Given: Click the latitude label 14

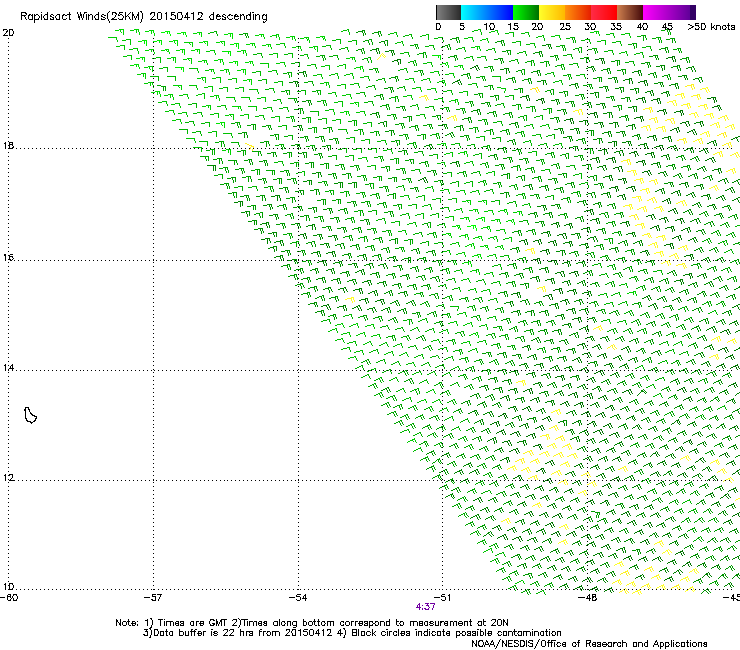Looking at the screenshot, I should click(8, 368).
